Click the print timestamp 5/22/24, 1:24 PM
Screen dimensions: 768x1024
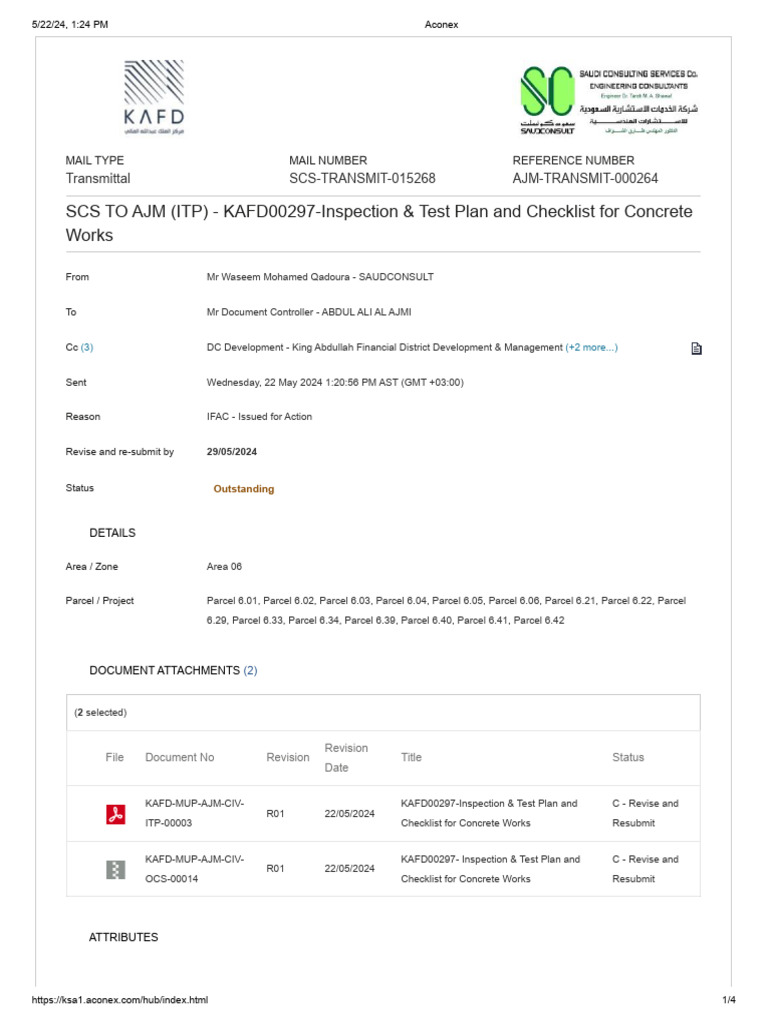(70, 25)
